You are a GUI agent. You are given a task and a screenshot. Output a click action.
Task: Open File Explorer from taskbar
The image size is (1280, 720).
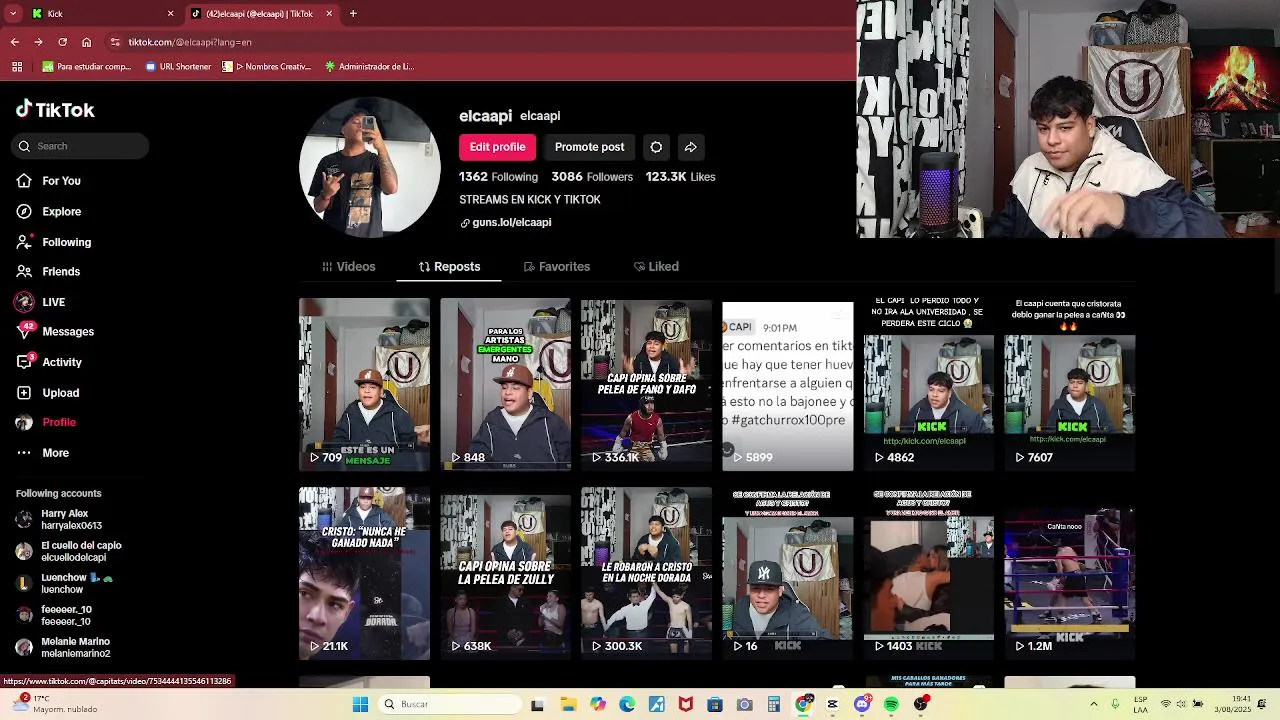568,705
